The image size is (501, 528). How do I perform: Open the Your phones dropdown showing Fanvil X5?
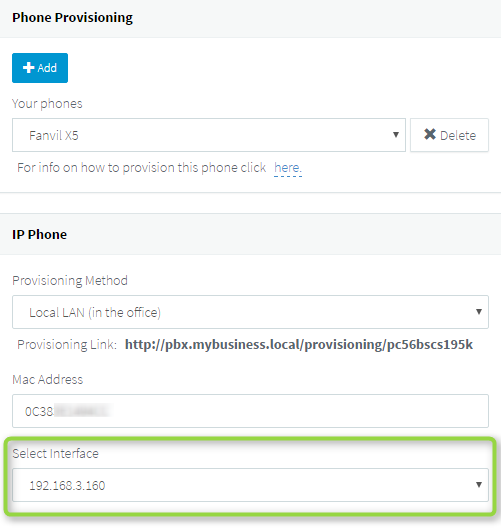pos(209,135)
